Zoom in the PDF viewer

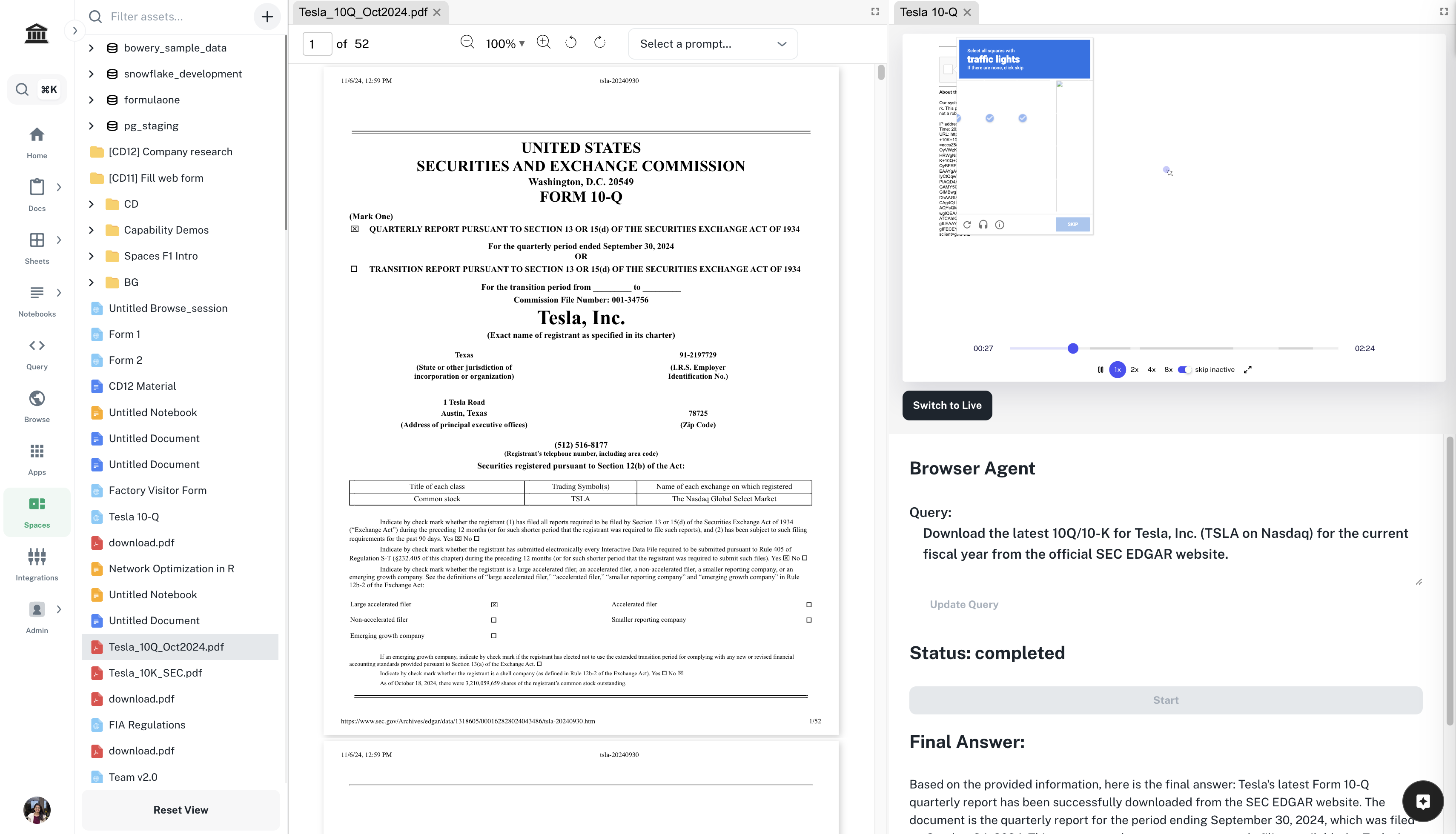(x=543, y=43)
